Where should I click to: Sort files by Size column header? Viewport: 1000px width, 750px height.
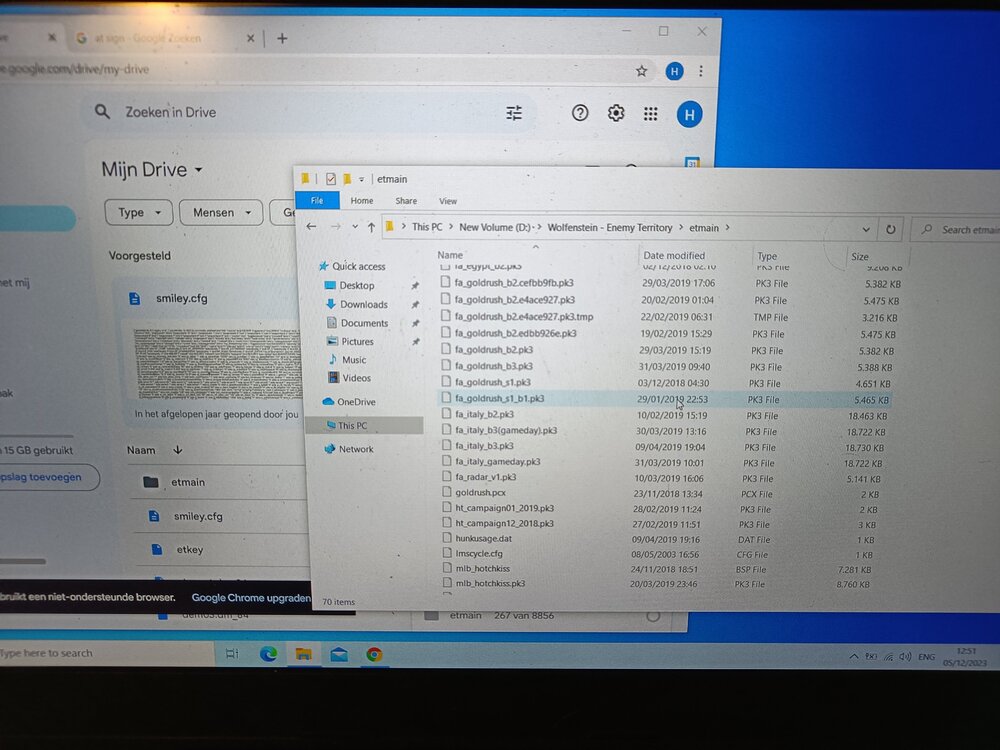pos(860,256)
